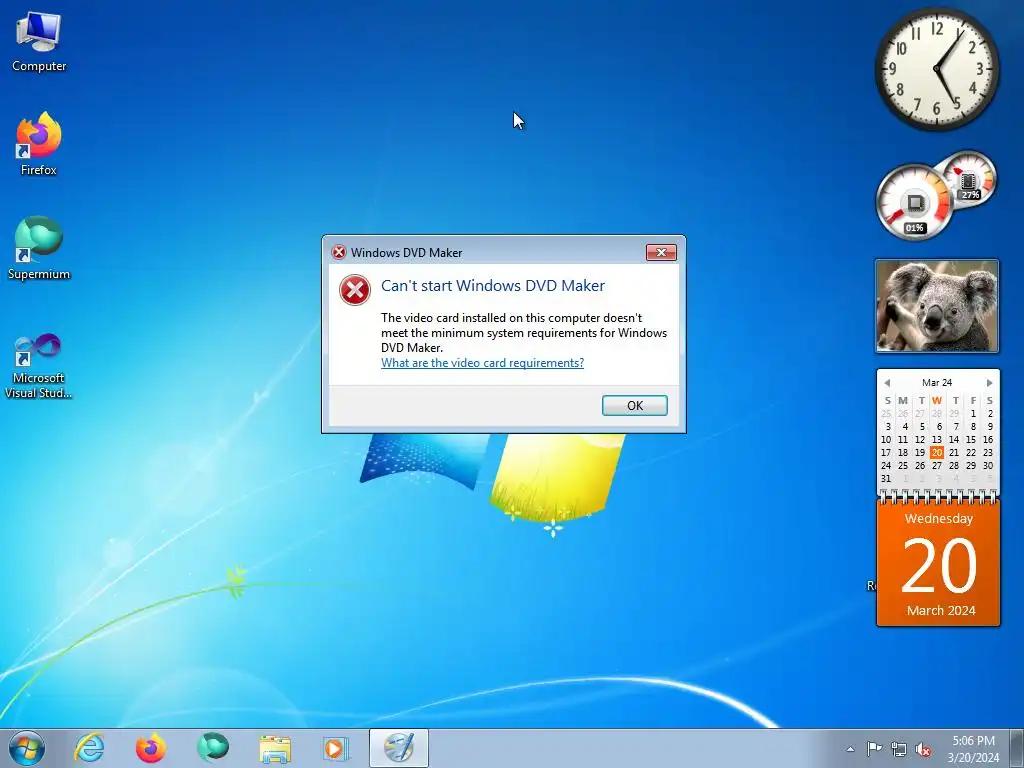Click the muted volume tray icon
Image resolution: width=1024 pixels, height=768 pixels.
pos(923,749)
